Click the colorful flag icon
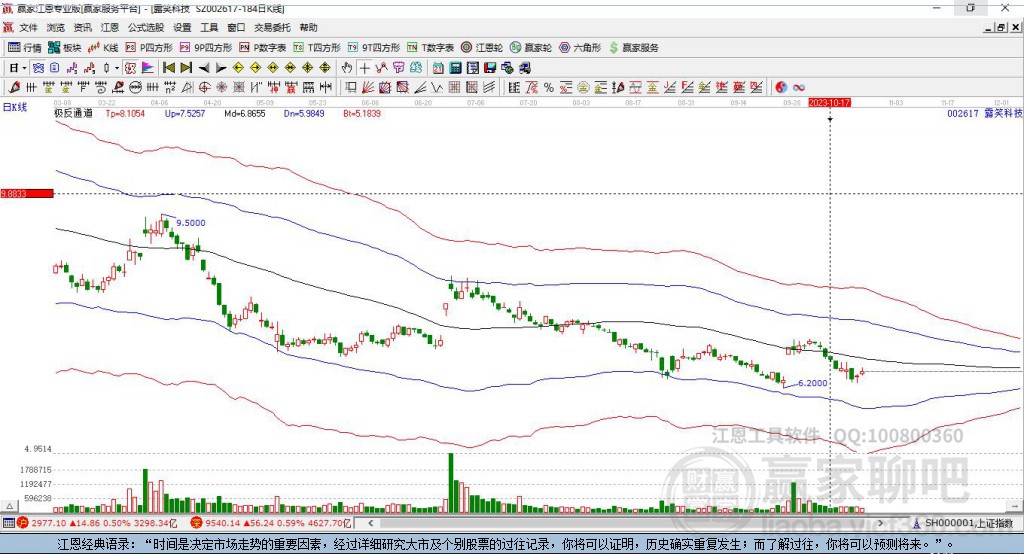The image size is (1024, 554). pos(148,68)
